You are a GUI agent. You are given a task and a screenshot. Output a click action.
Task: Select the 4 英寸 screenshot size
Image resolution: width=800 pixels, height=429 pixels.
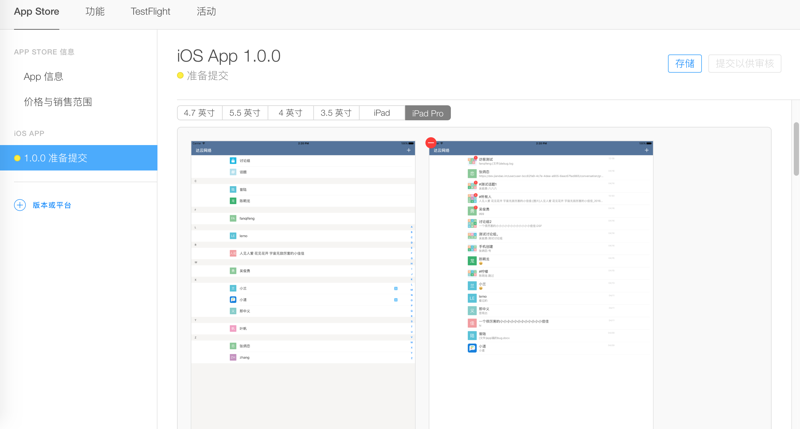(290, 113)
